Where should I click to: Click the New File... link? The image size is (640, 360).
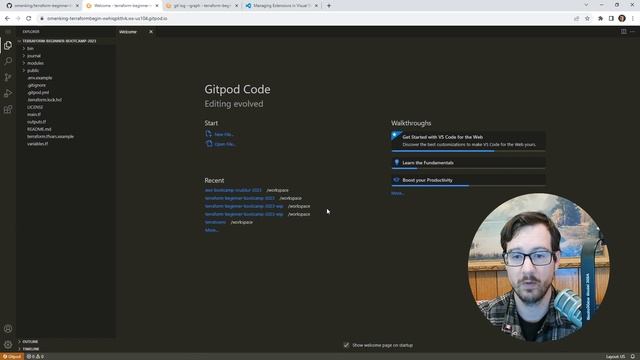(x=224, y=134)
